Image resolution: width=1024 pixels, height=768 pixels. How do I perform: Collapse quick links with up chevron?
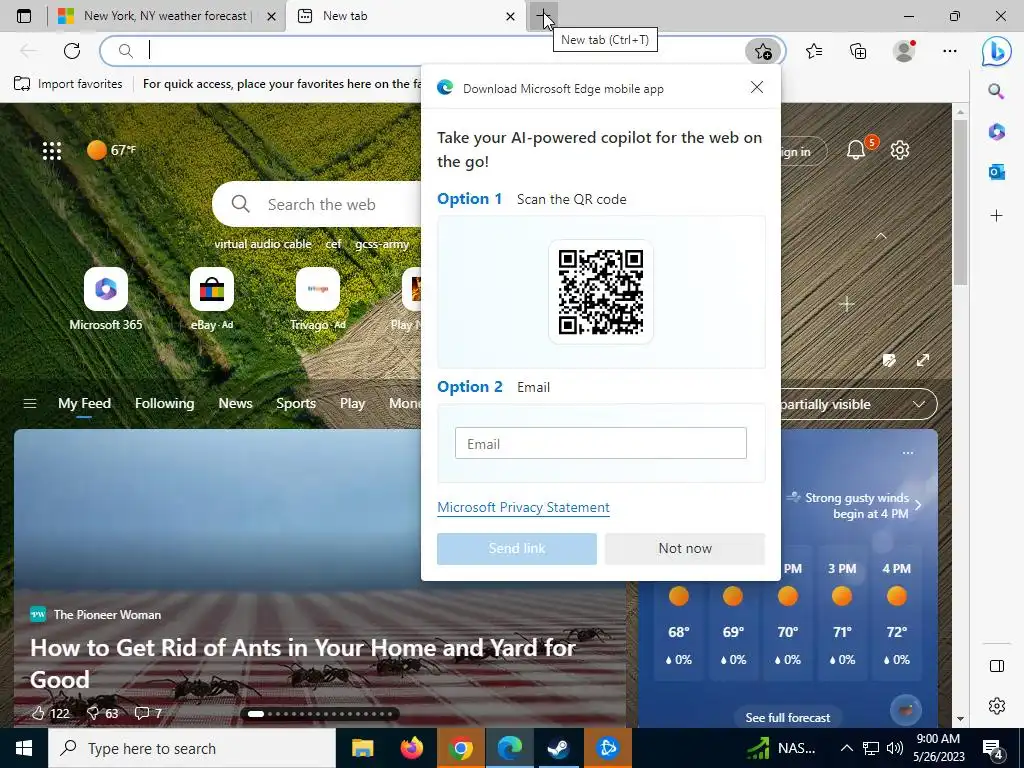point(881,236)
